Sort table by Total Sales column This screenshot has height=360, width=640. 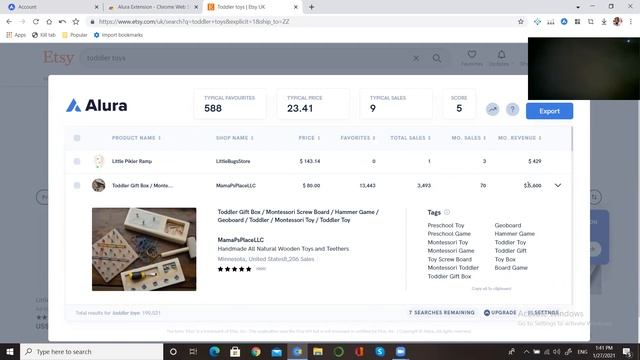coord(411,138)
